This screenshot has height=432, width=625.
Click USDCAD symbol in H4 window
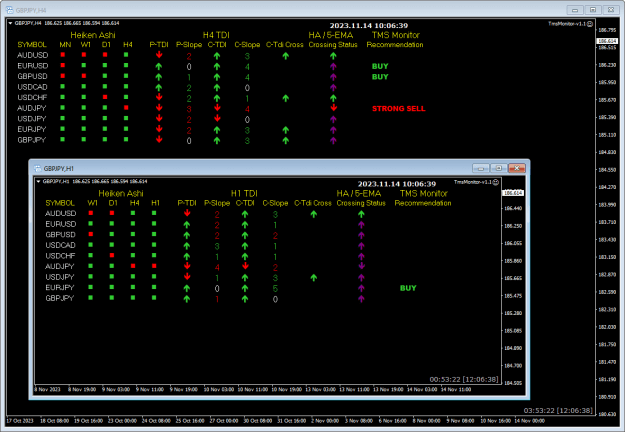pyautogui.click(x=32, y=87)
